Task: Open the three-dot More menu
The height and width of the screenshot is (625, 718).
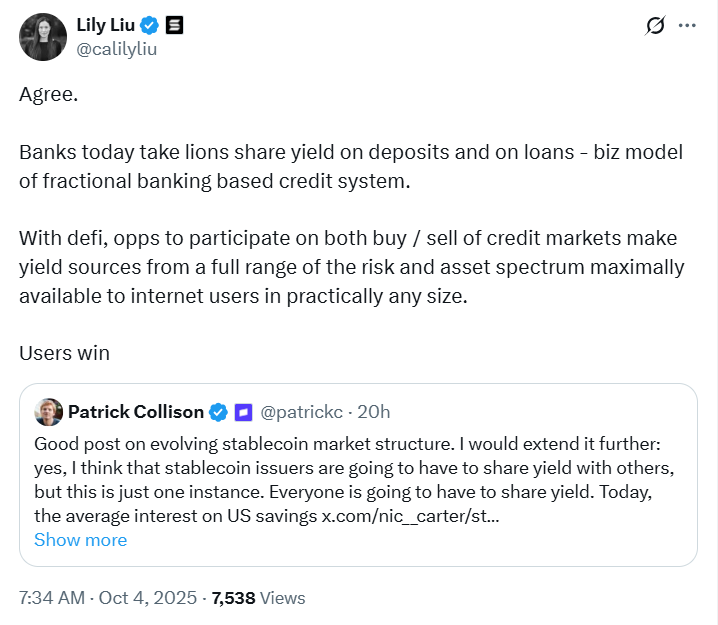Action: (x=687, y=26)
